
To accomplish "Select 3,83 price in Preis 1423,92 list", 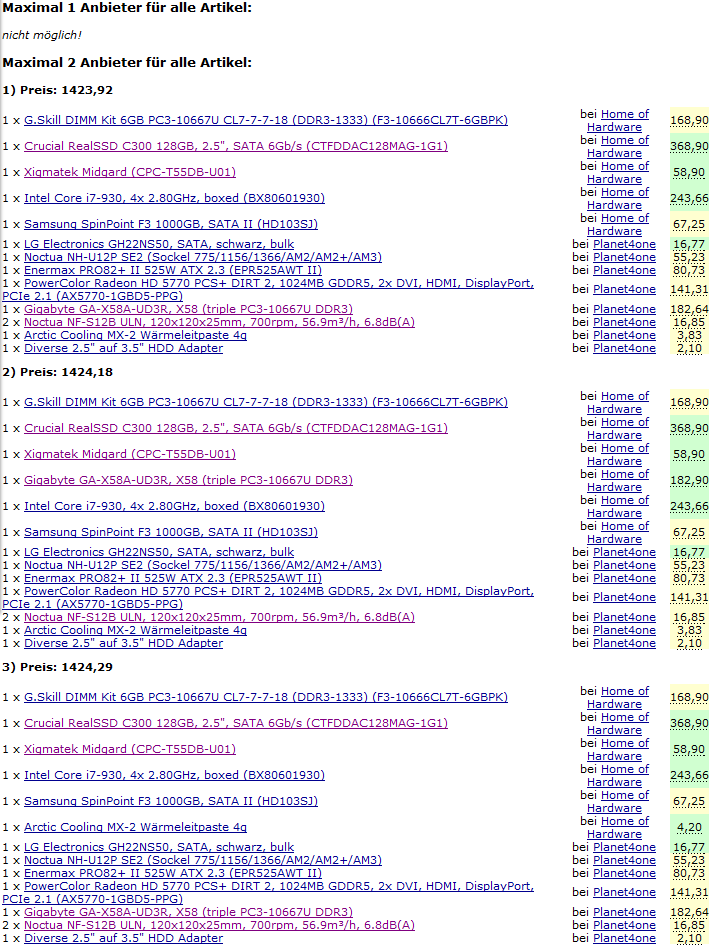I will (x=689, y=335).
